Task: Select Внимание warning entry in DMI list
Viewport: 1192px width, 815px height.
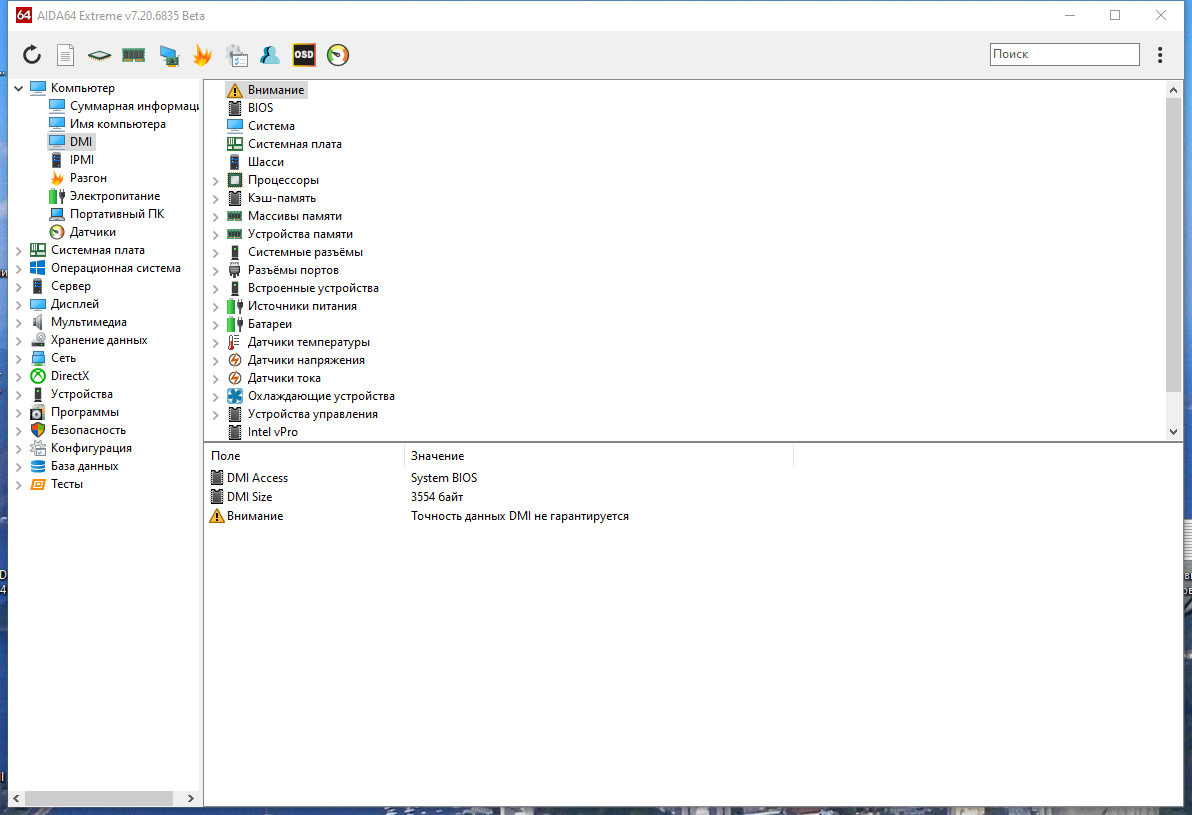Action: (266, 90)
